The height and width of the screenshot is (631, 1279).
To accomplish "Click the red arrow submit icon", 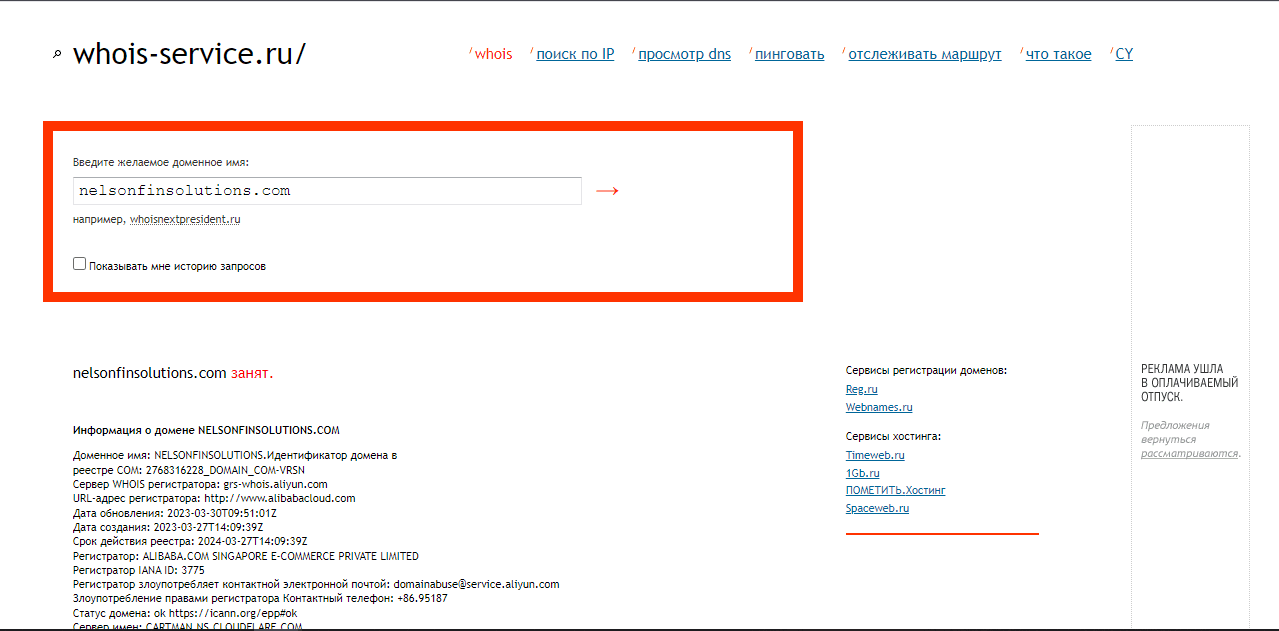I will tap(607, 191).
